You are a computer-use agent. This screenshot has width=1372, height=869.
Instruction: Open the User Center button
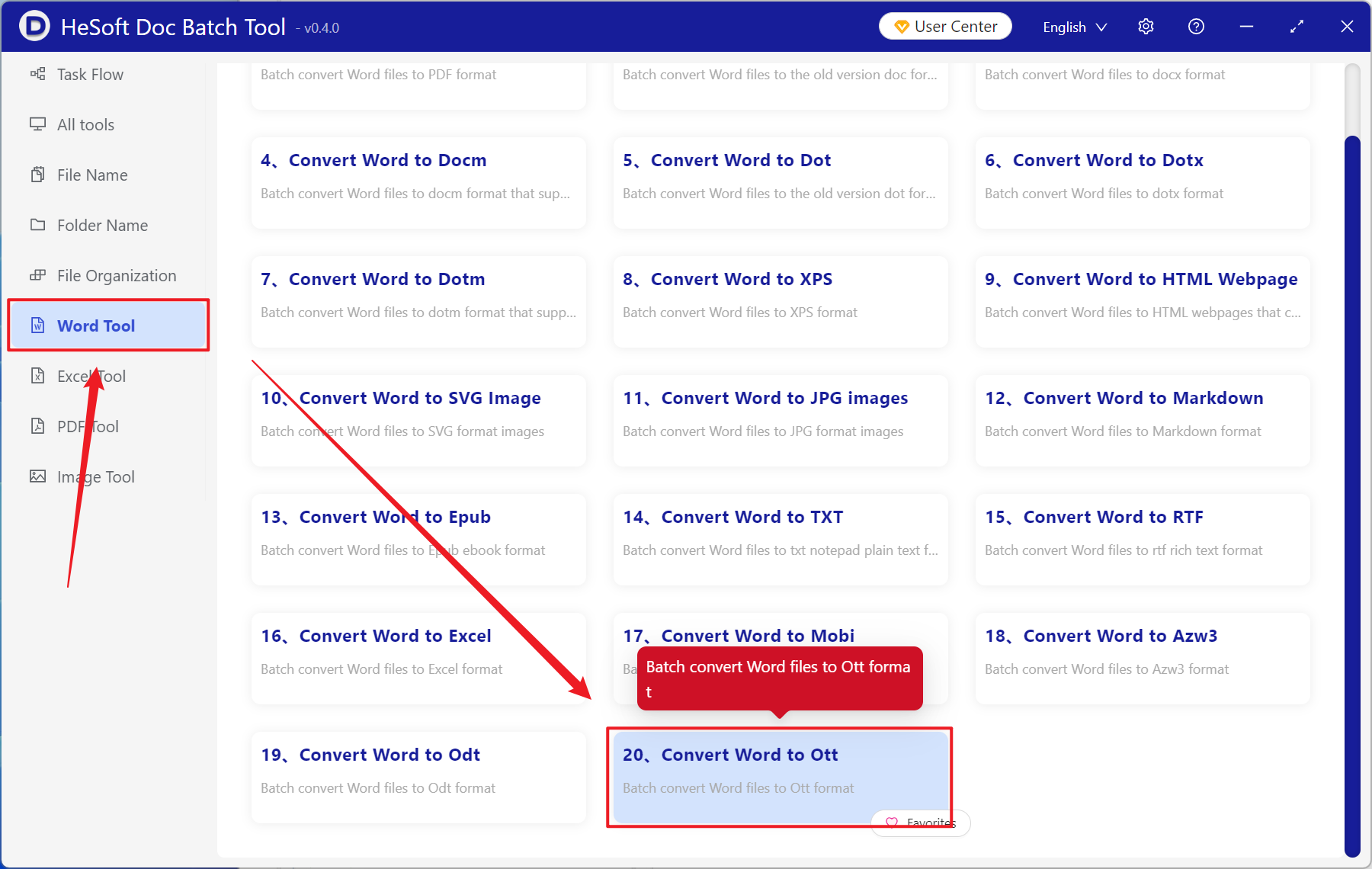[x=945, y=27]
